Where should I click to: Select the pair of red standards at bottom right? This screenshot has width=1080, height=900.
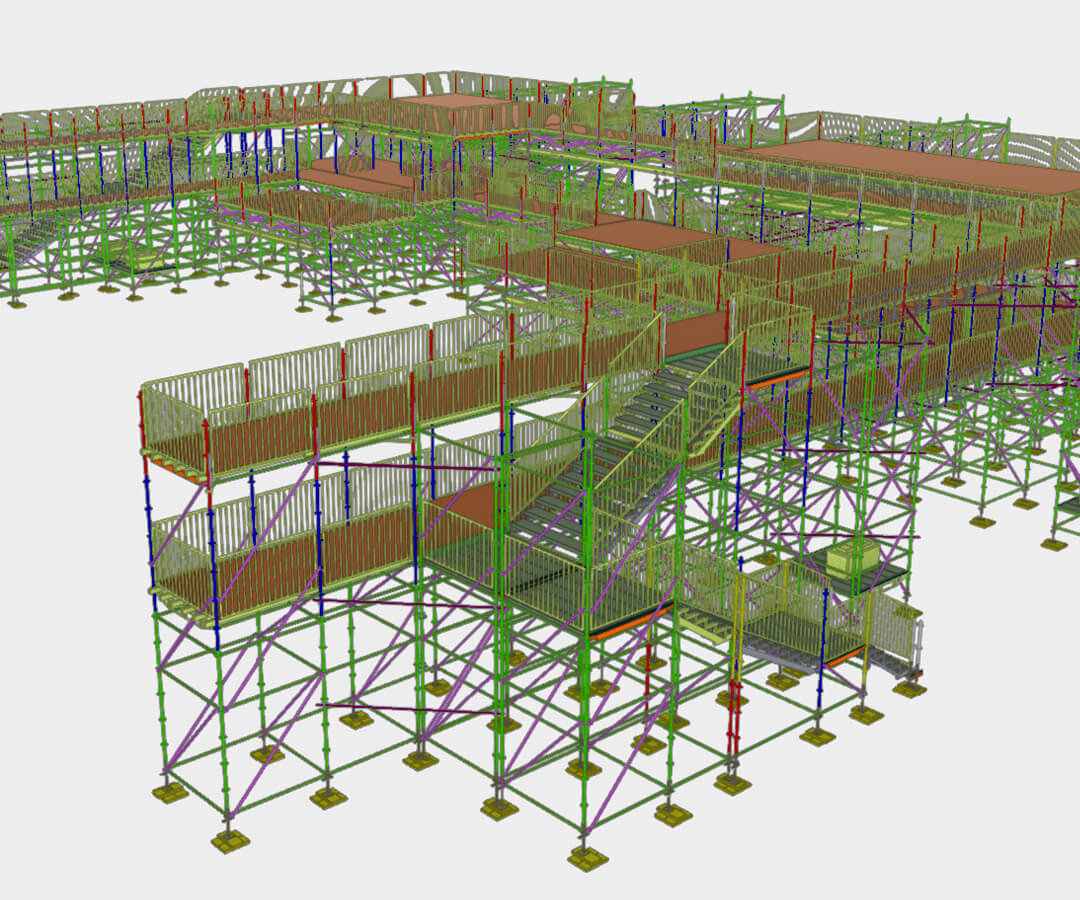(x=734, y=718)
